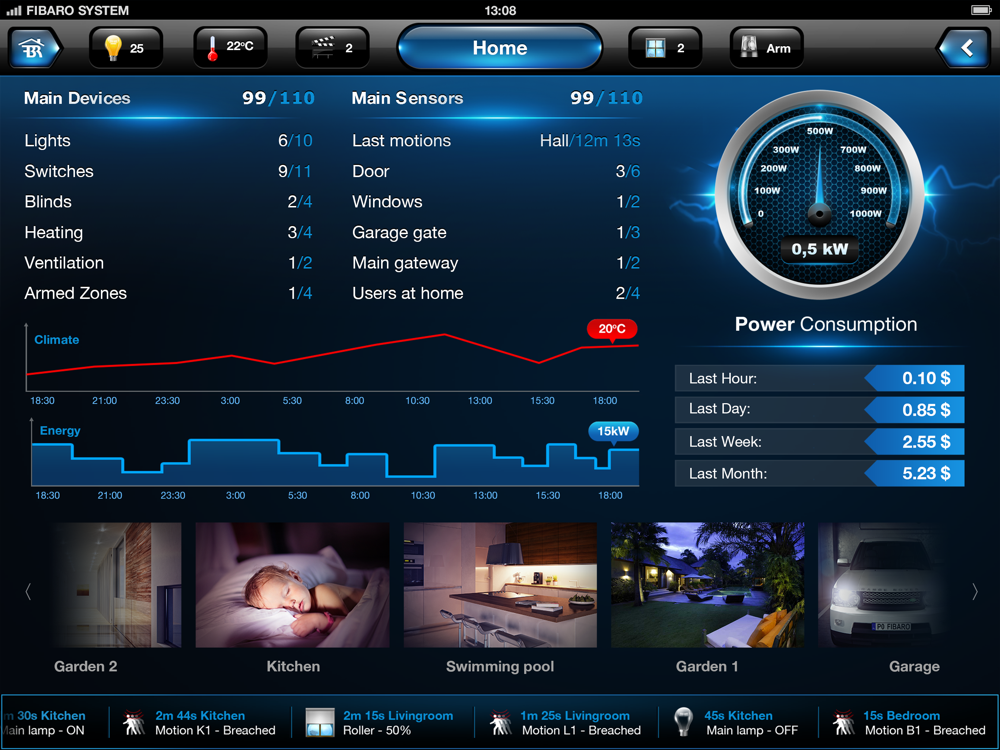Click the 15kW energy chart marker

613,432
